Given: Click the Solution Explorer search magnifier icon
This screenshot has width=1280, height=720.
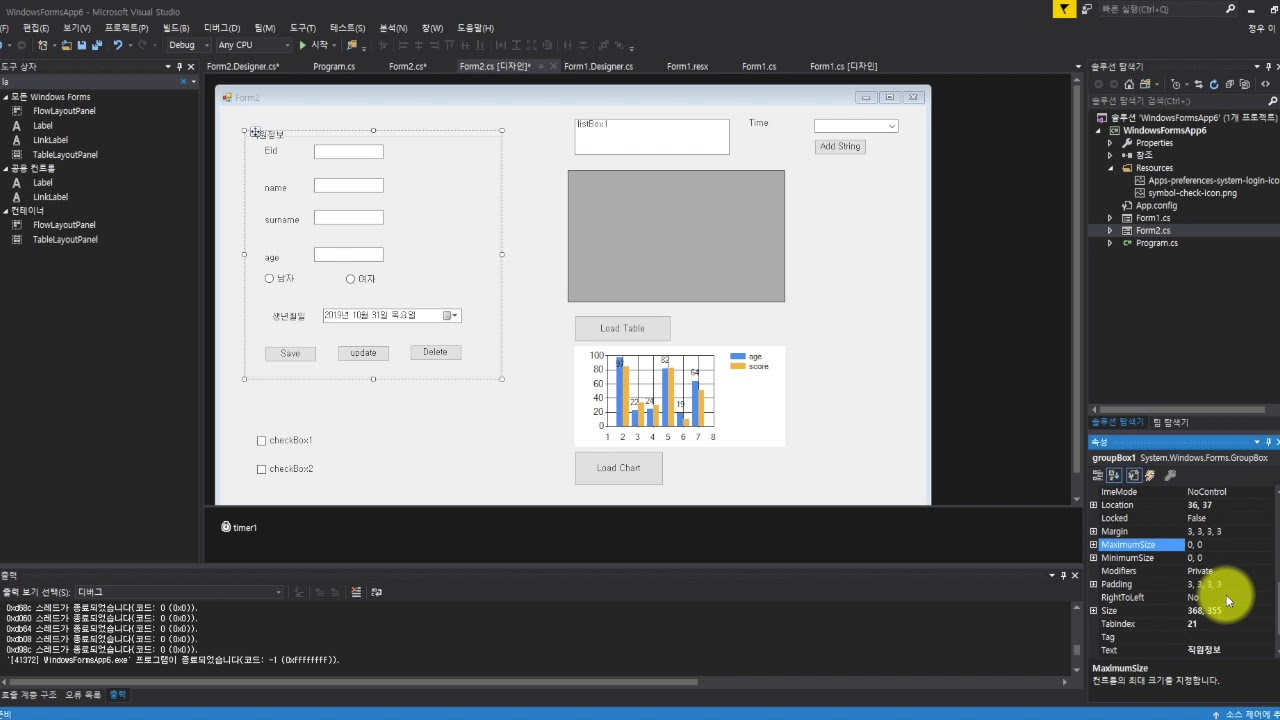Looking at the screenshot, I should click(x=1272, y=101).
